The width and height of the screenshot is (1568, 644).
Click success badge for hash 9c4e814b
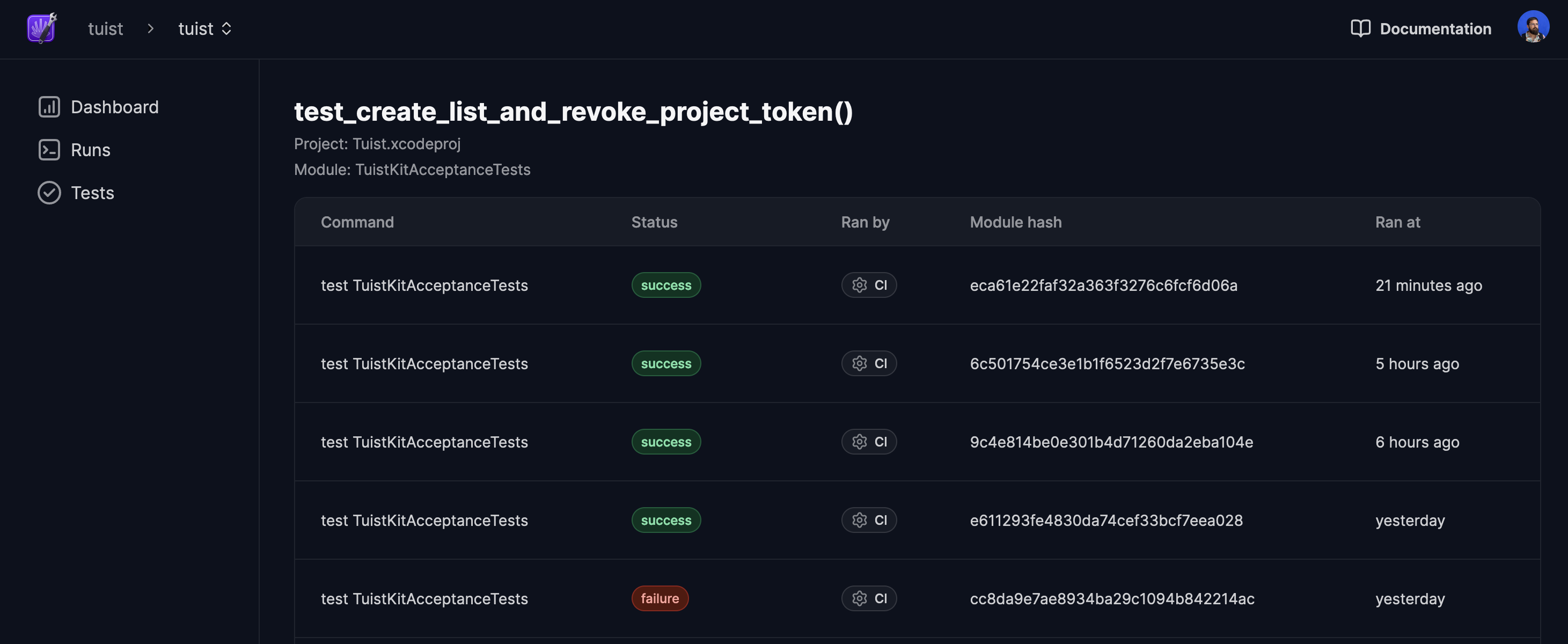666,442
